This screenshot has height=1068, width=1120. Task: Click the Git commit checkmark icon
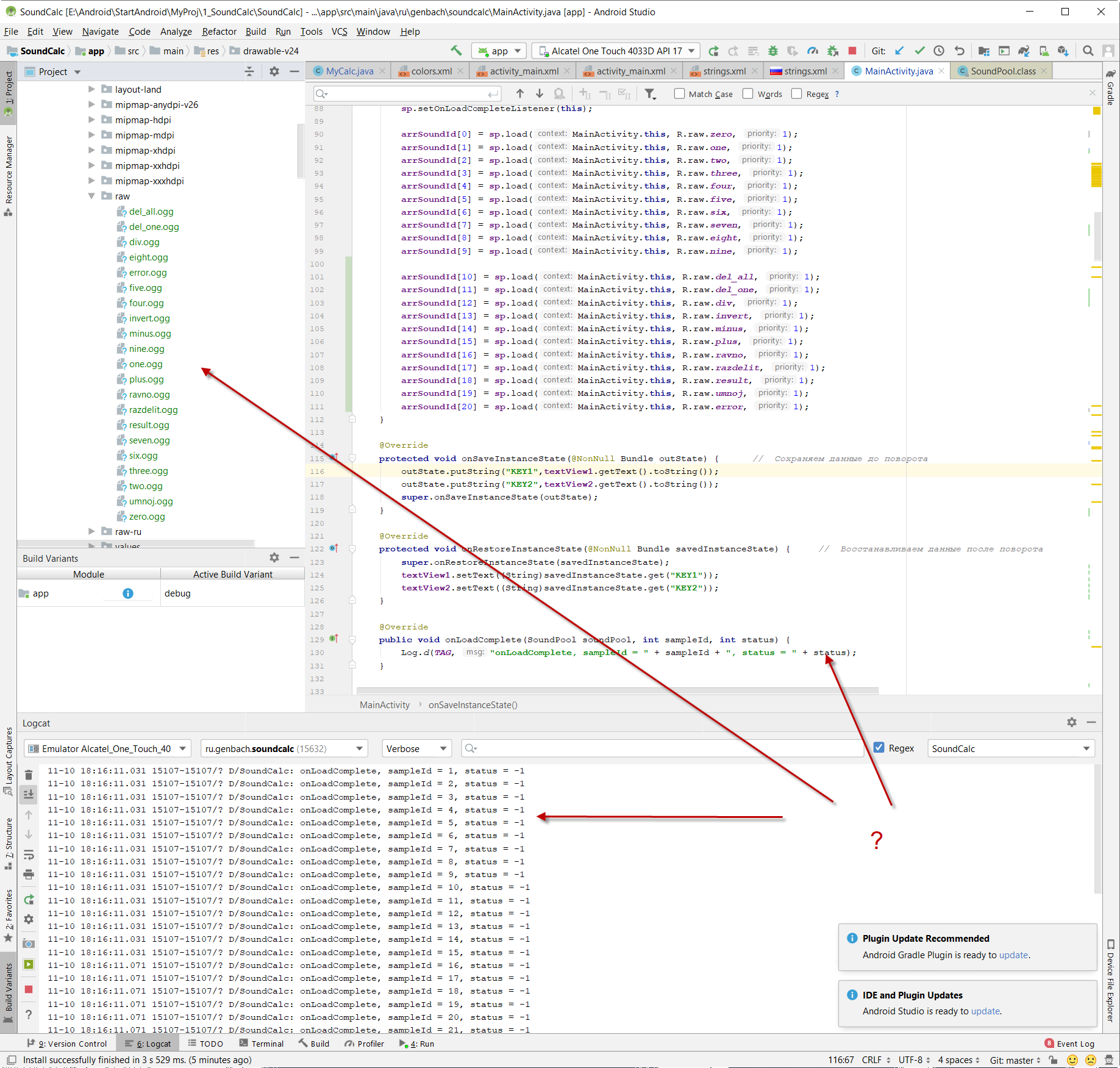coord(919,51)
